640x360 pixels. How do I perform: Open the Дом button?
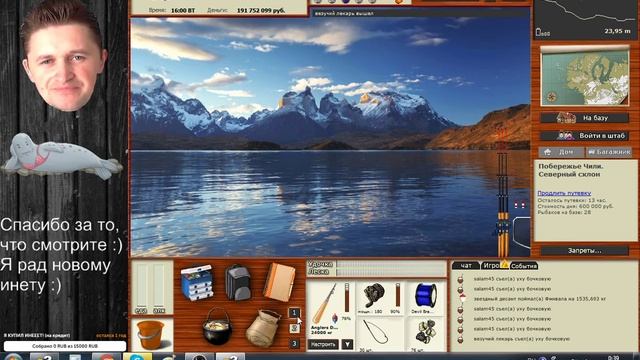(x=561, y=152)
